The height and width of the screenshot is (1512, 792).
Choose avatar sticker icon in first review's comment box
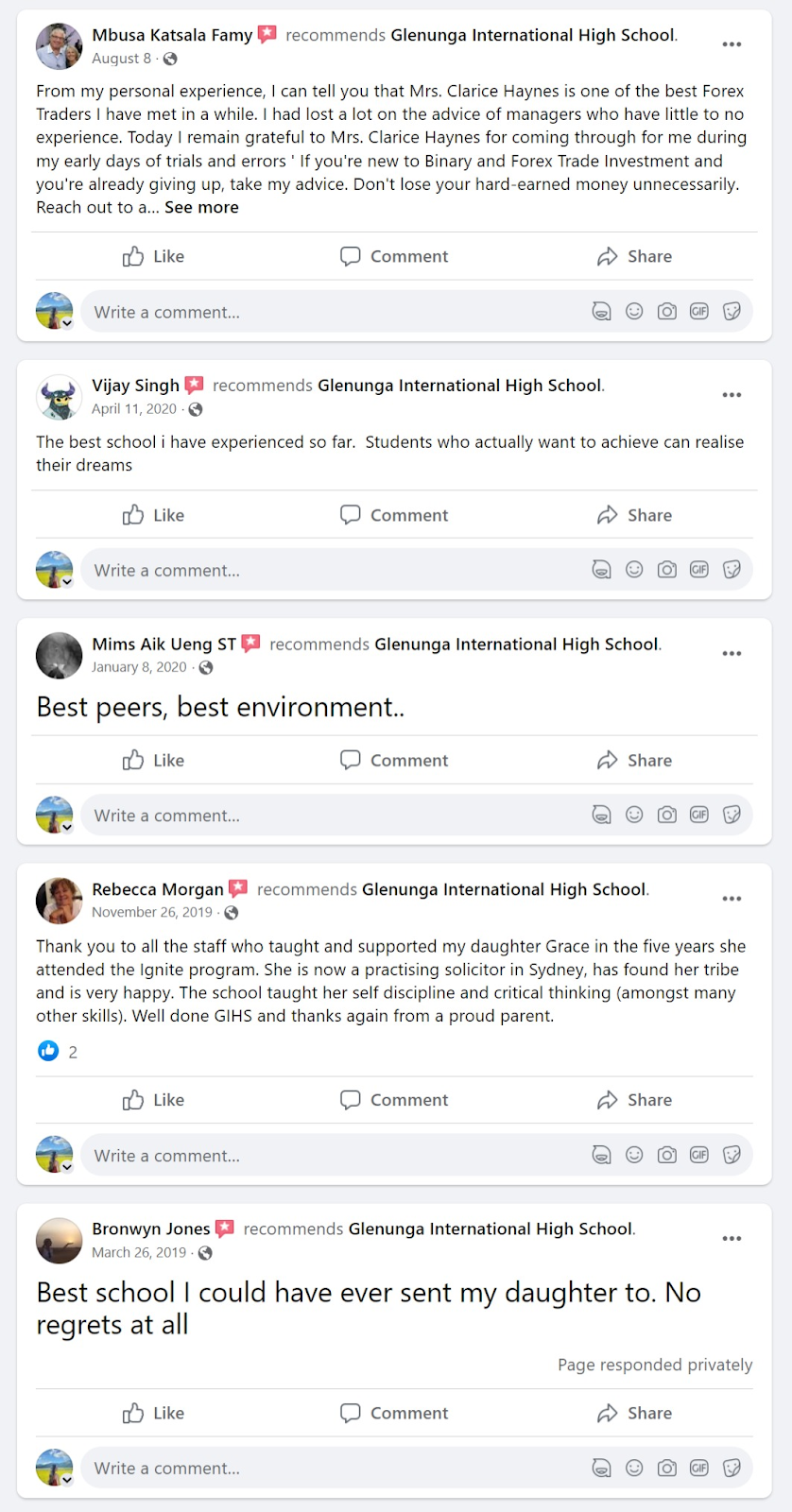click(601, 312)
